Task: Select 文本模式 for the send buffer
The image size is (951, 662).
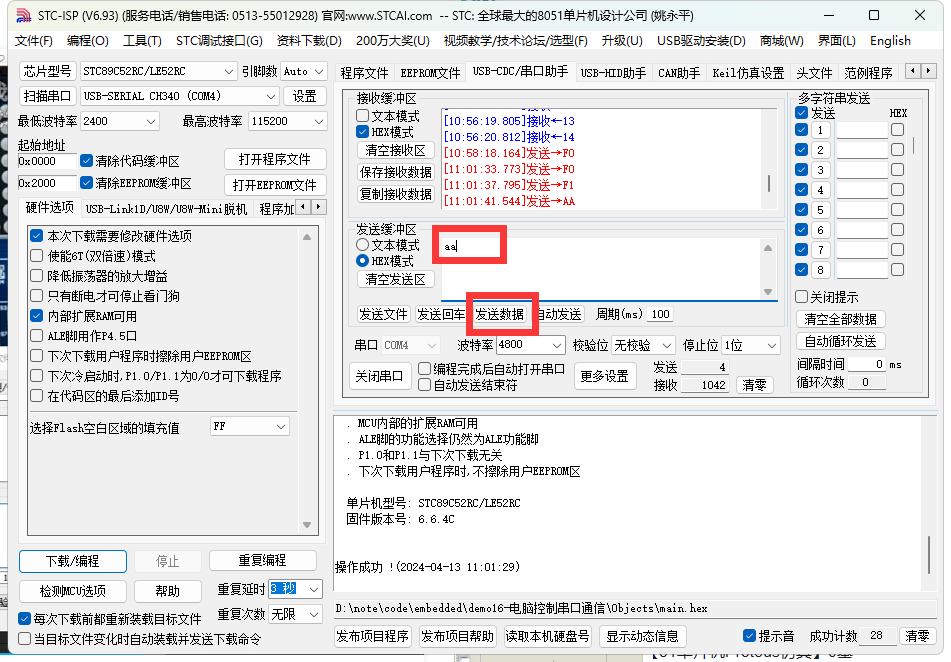Action: pyautogui.click(x=363, y=245)
